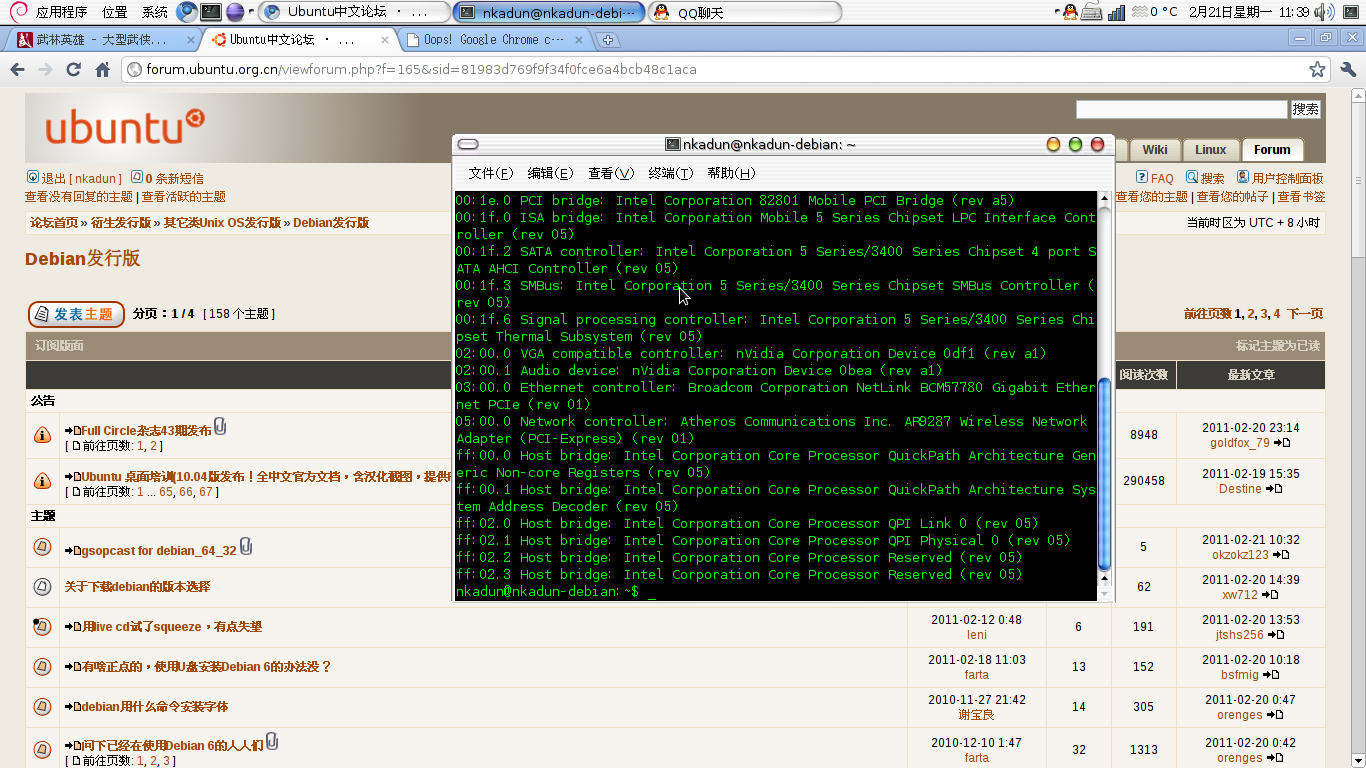Click attachment paperclip on gsopcast topic

[246, 547]
